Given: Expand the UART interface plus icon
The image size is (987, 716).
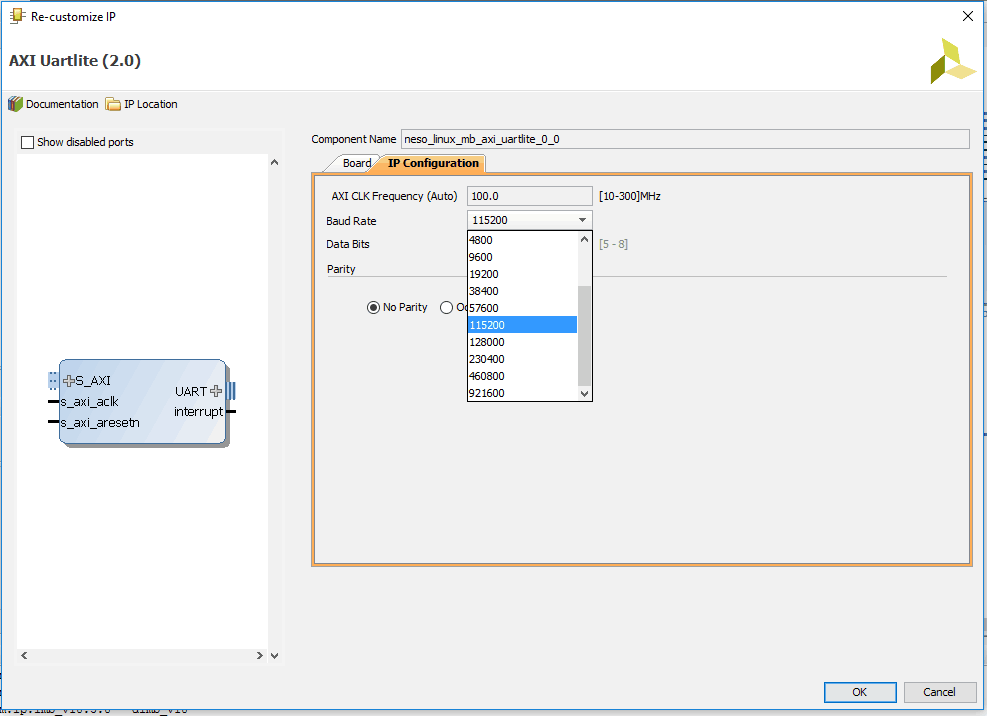Looking at the screenshot, I should 216,391.
